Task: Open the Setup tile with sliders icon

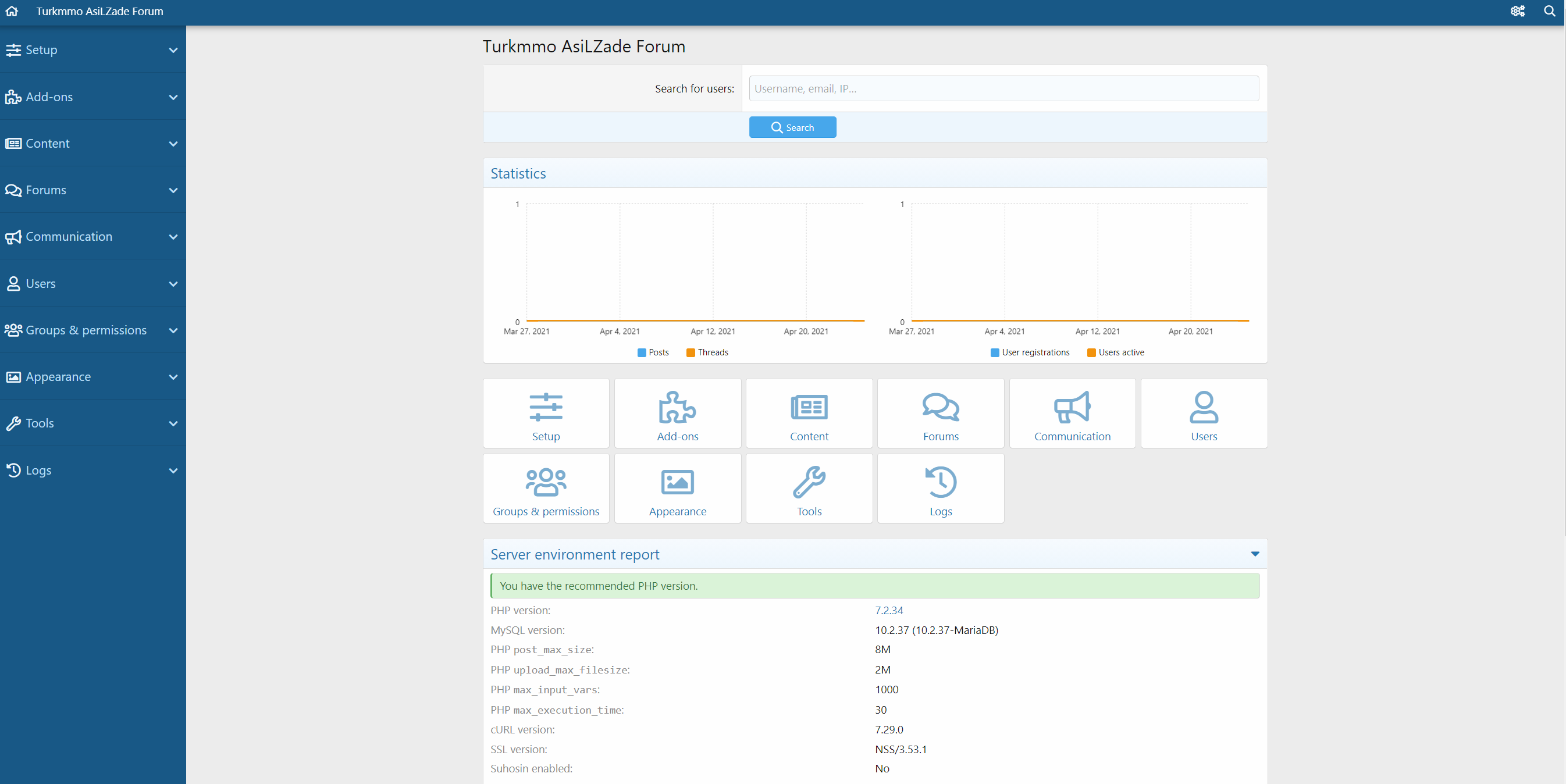Action: pos(546,414)
